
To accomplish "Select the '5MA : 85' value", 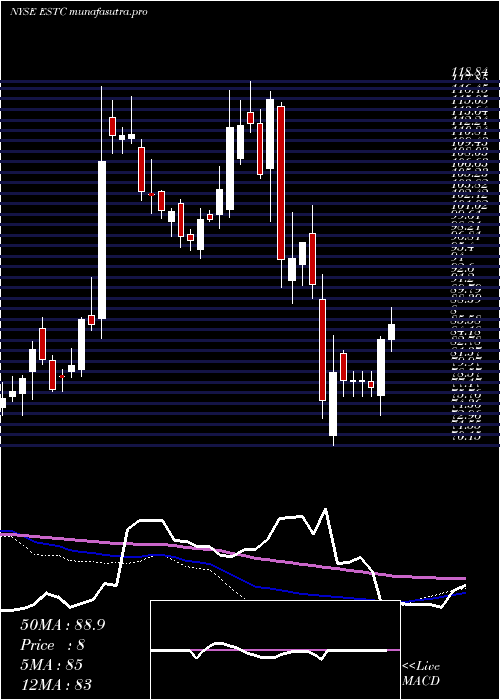I will tap(52, 665).
